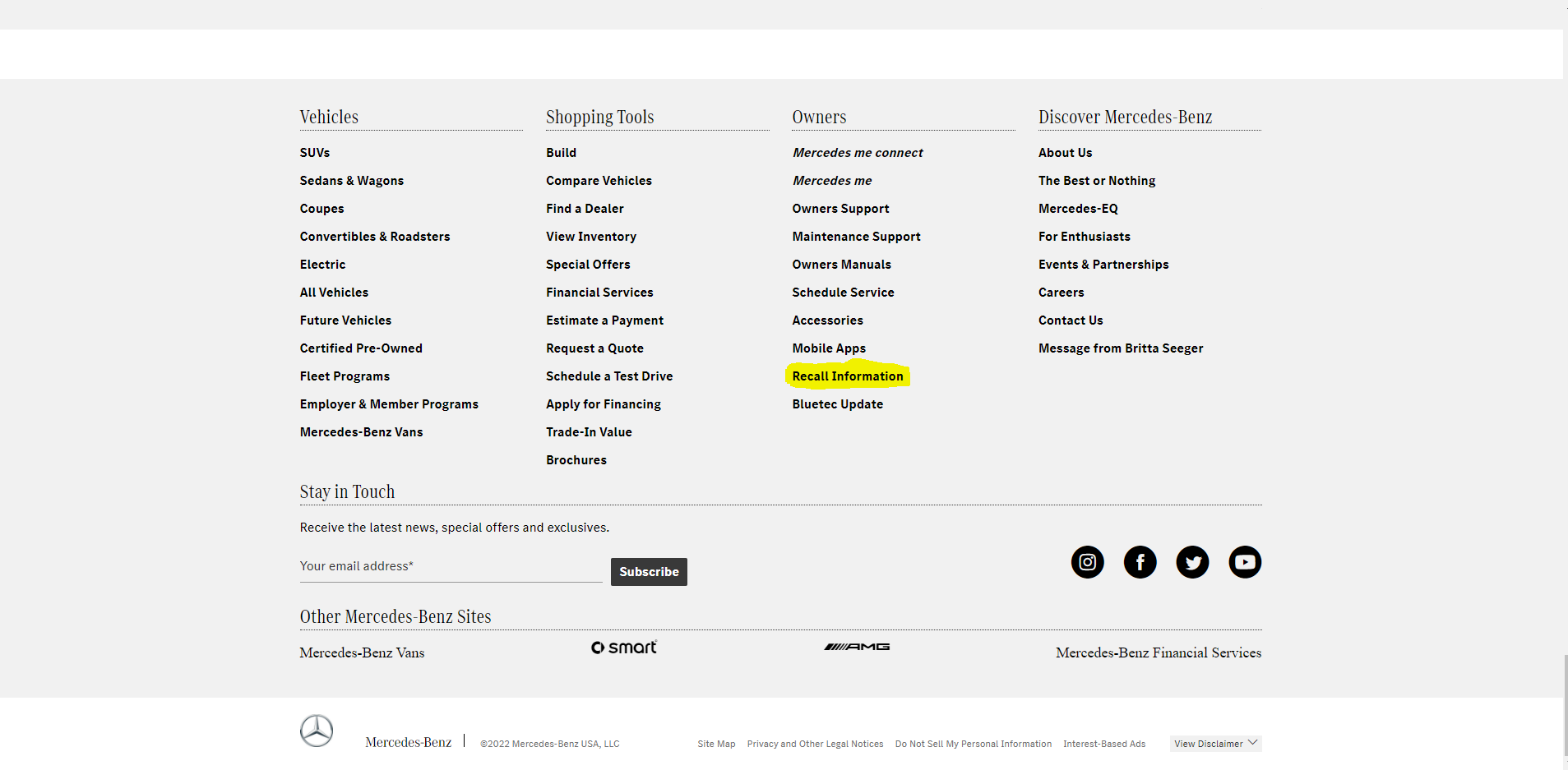This screenshot has width=1568, height=770.
Task: Go to For Enthusiasts
Action: 1085,237
